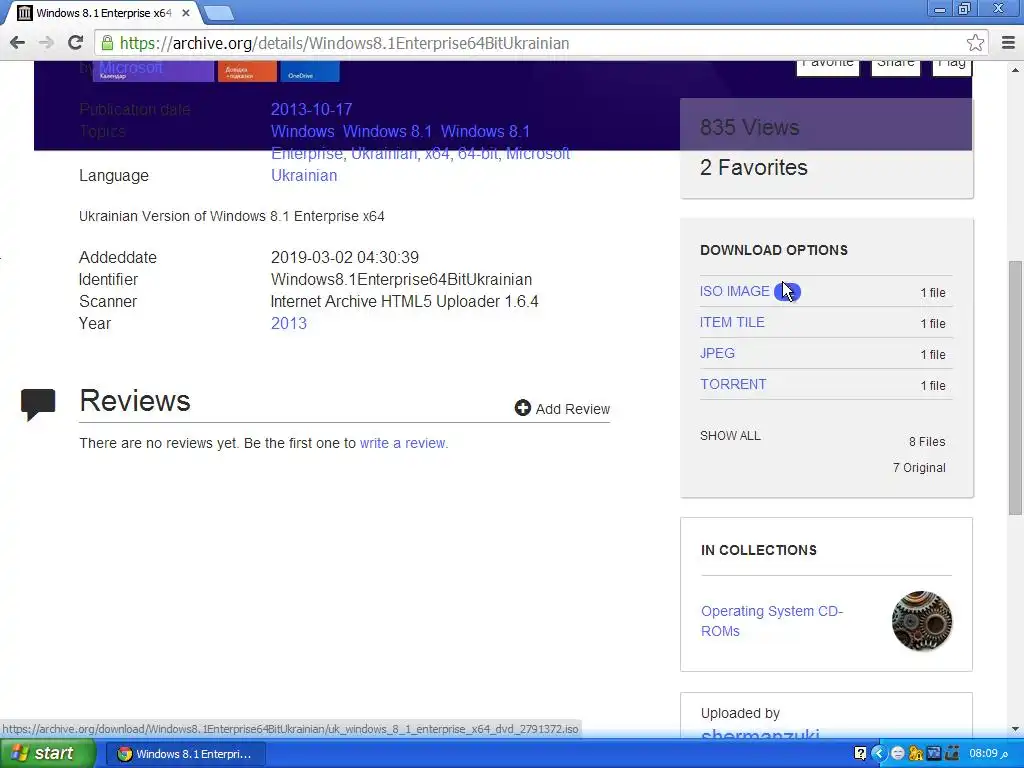Click the '835 Views' text

[750, 127]
